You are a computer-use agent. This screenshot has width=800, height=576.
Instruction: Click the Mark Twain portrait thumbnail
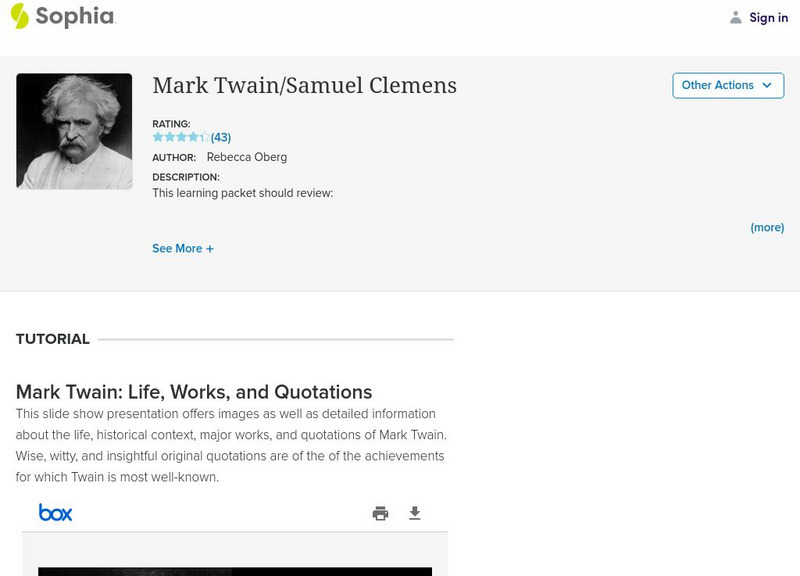click(77, 129)
